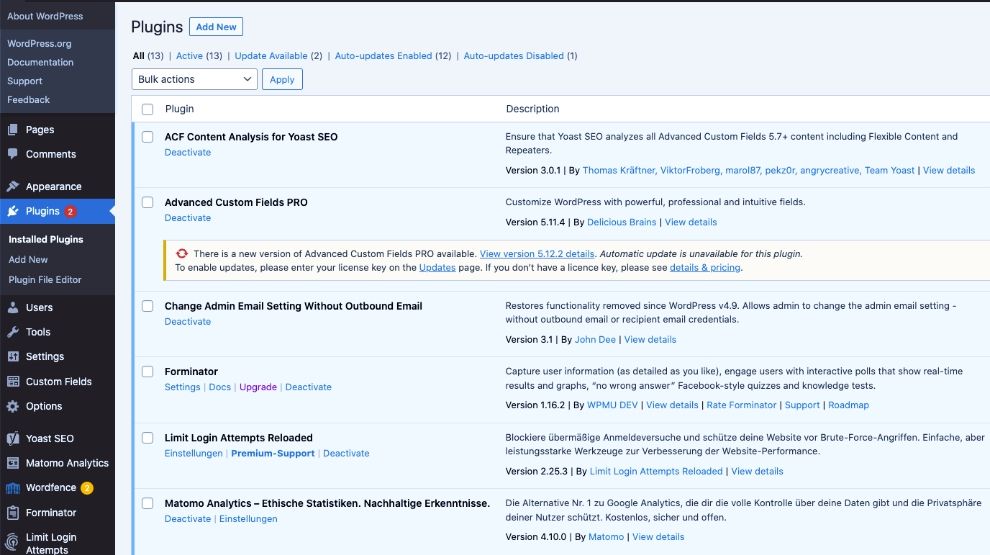Open WPMU DEV author link
Screen dimensions: 990x555
tap(612, 405)
